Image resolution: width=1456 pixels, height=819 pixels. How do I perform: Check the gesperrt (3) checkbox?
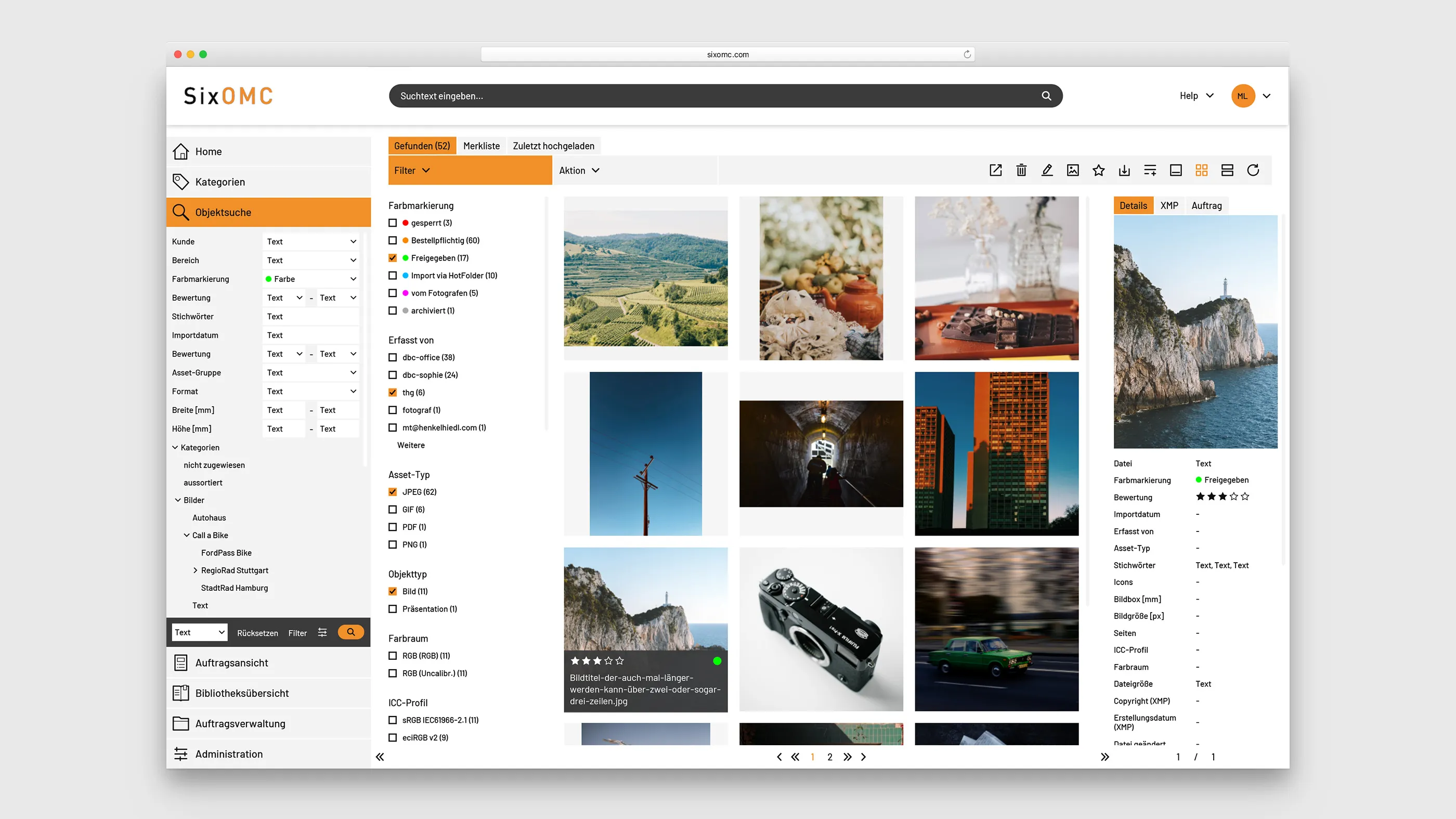click(393, 223)
